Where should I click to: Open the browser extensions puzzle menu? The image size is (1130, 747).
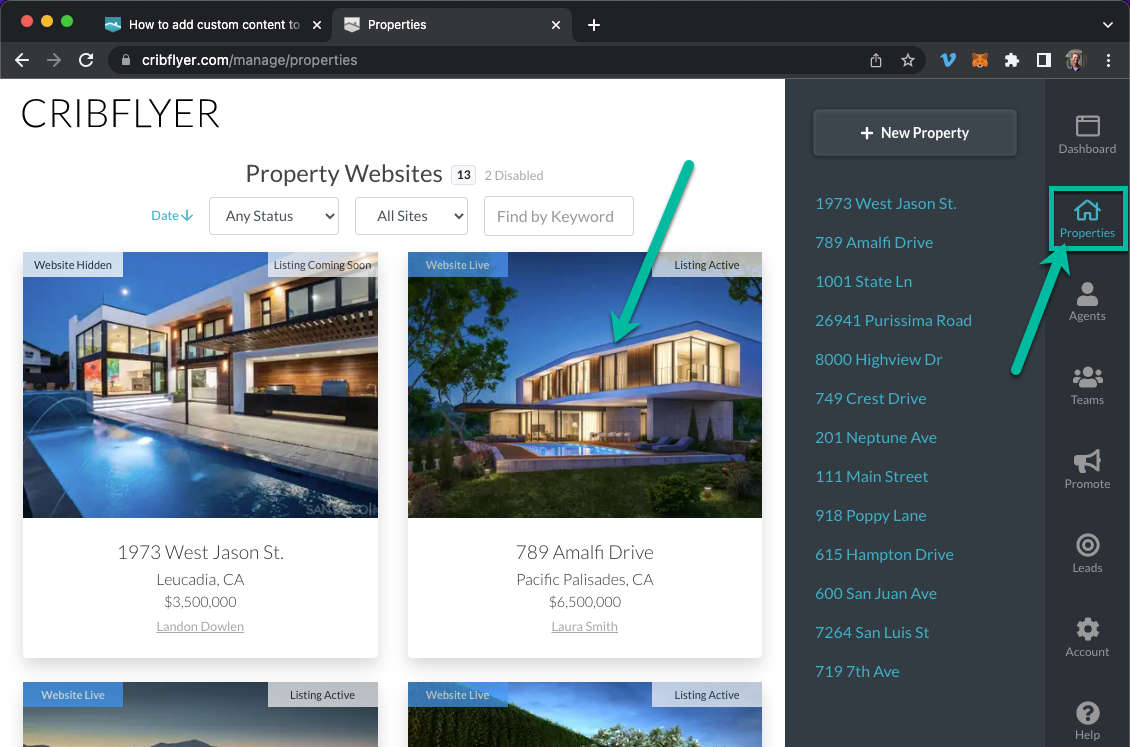point(1011,61)
